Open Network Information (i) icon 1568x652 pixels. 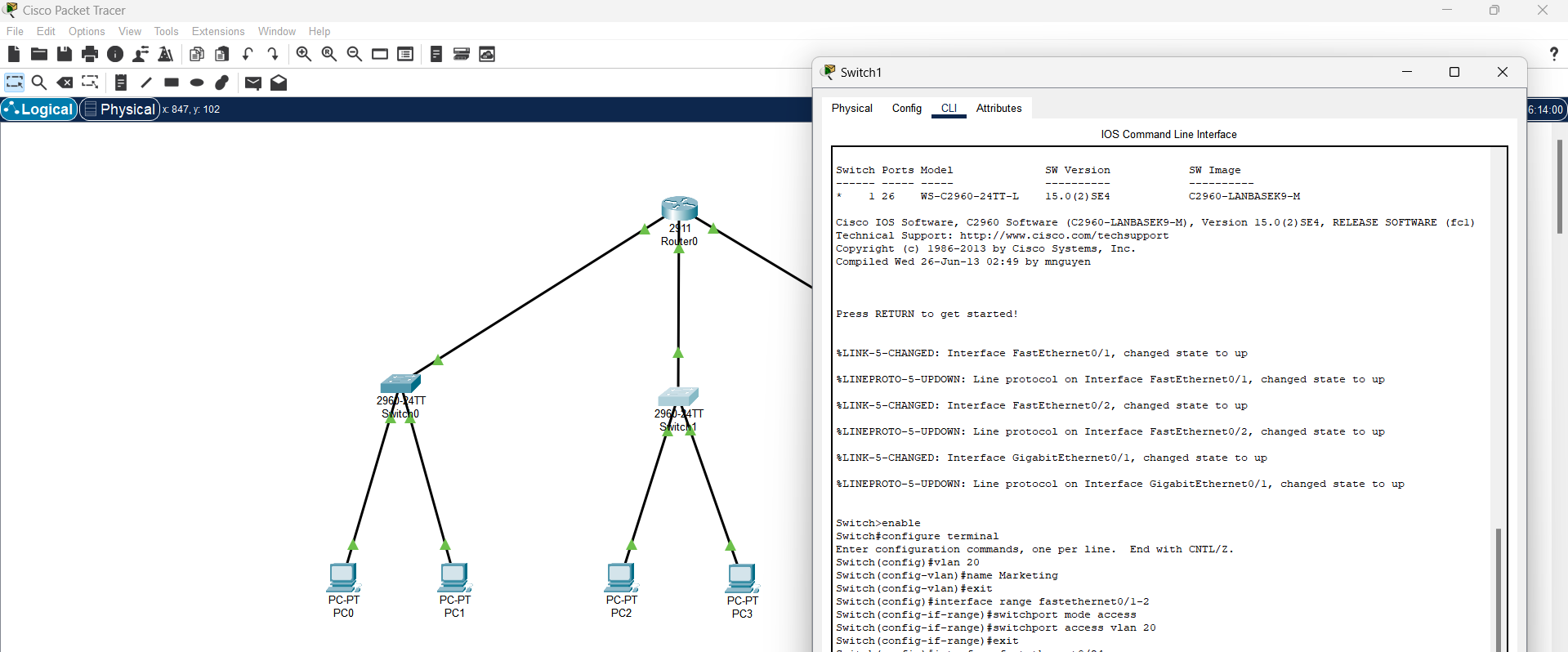pyautogui.click(x=115, y=54)
